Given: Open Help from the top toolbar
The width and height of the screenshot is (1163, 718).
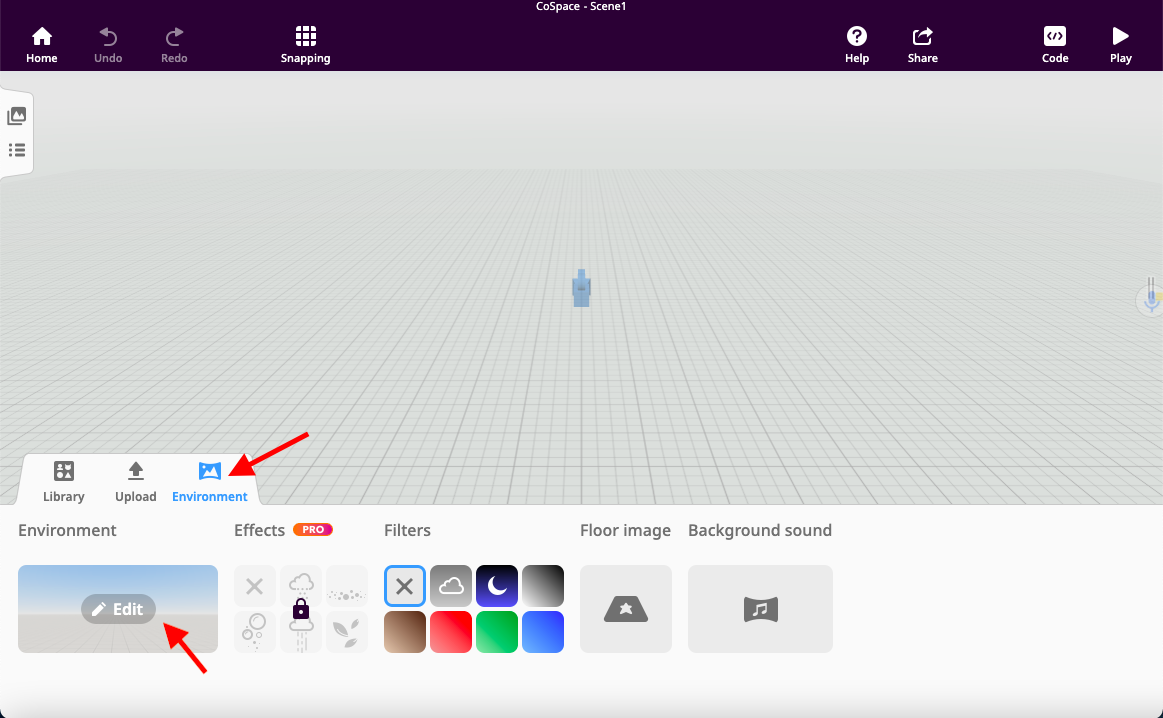Looking at the screenshot, I should click(x=856, y=43).
